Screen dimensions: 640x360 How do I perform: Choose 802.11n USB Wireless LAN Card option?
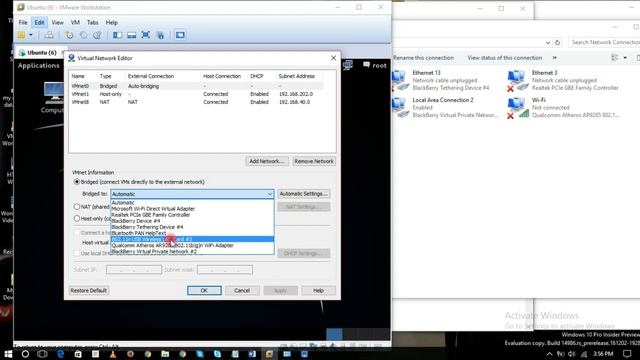pyautogui.click(x=192, y=239)
